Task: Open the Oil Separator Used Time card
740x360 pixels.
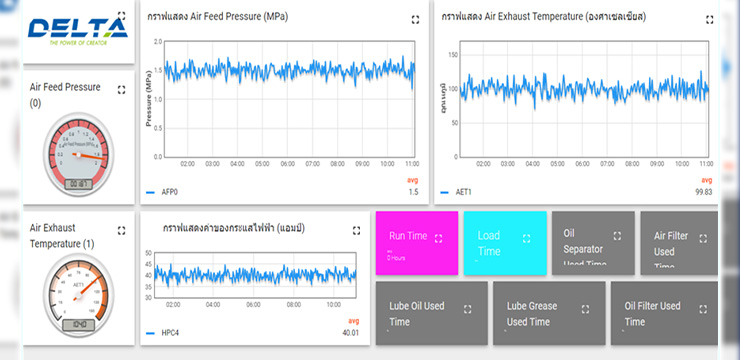Action: tap(593, 243)
